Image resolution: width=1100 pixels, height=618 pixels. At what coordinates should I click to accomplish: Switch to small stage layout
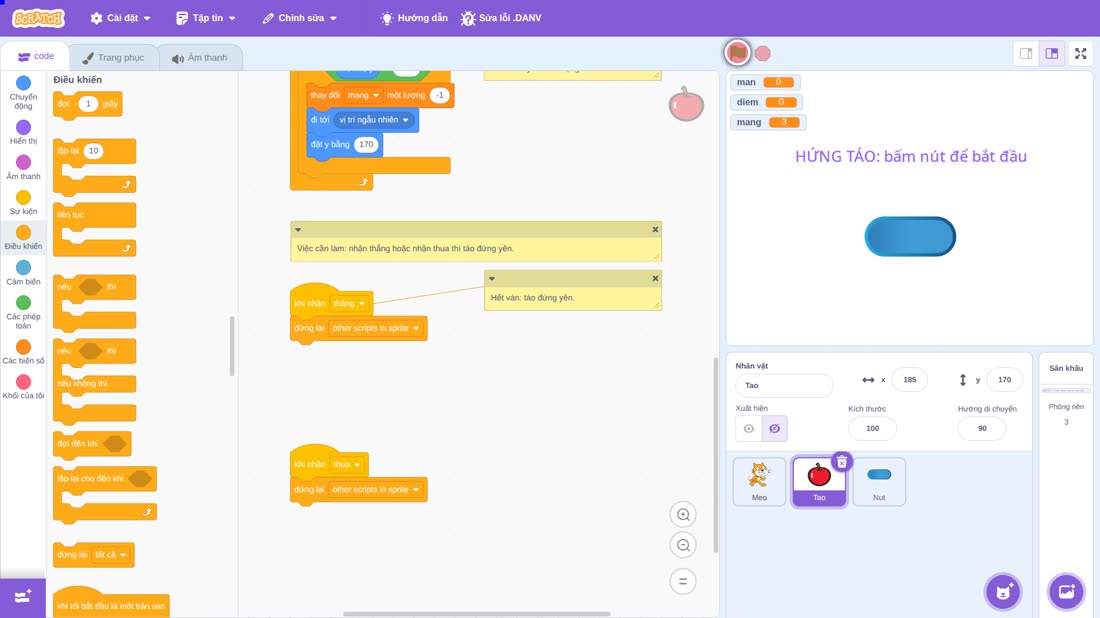point(1026,53)
